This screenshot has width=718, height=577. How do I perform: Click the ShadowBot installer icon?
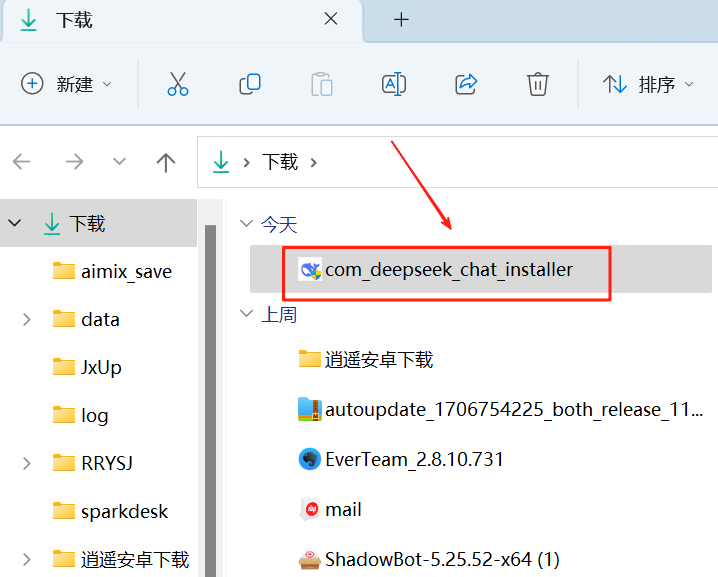[x=310, y=559]
